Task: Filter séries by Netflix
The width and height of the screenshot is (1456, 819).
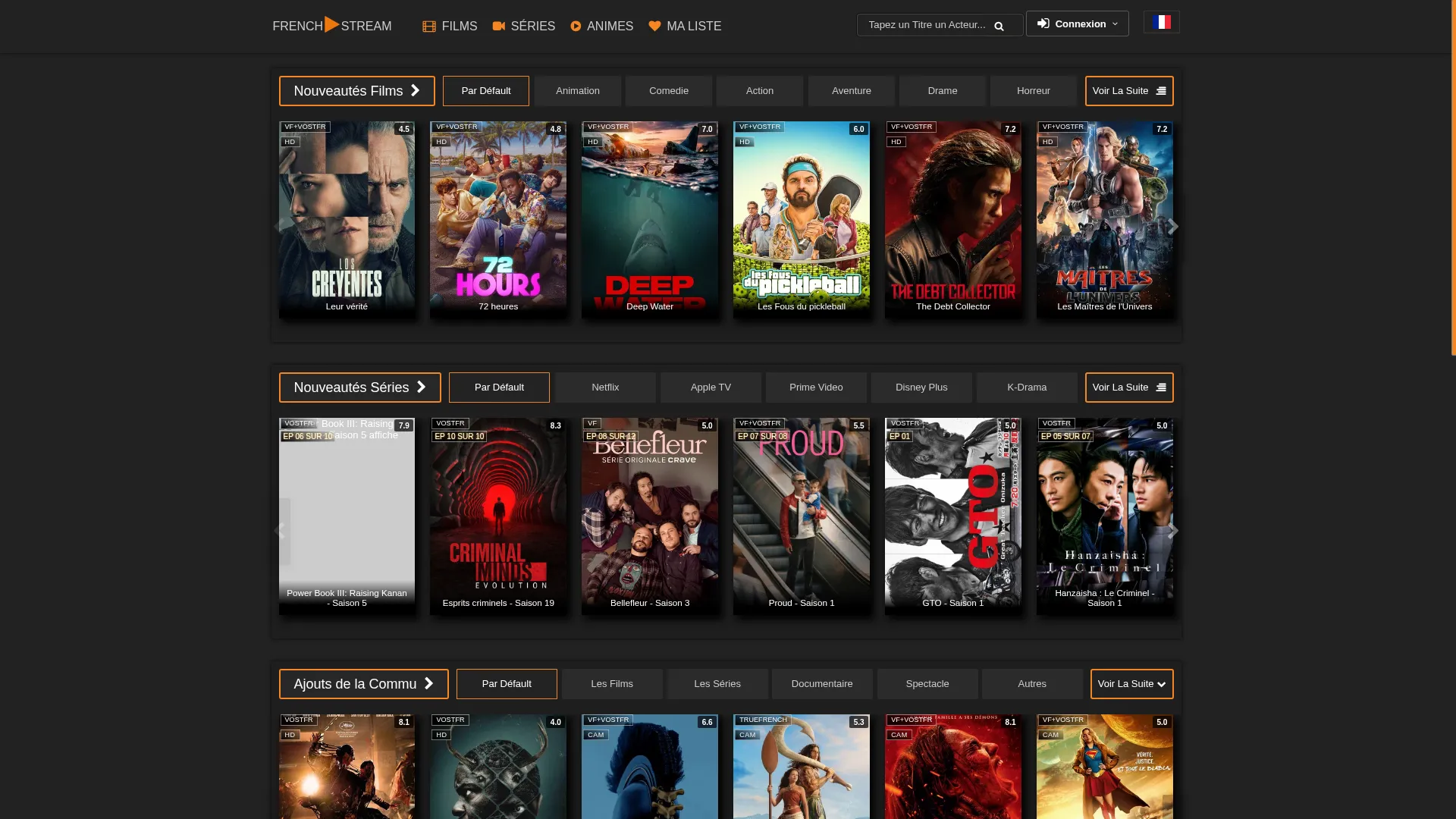Action: click(605, 388)
